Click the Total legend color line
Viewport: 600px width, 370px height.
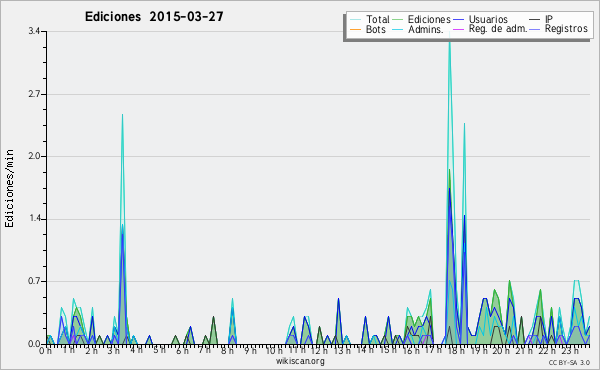pyautogui.click(x=355, y=20)
